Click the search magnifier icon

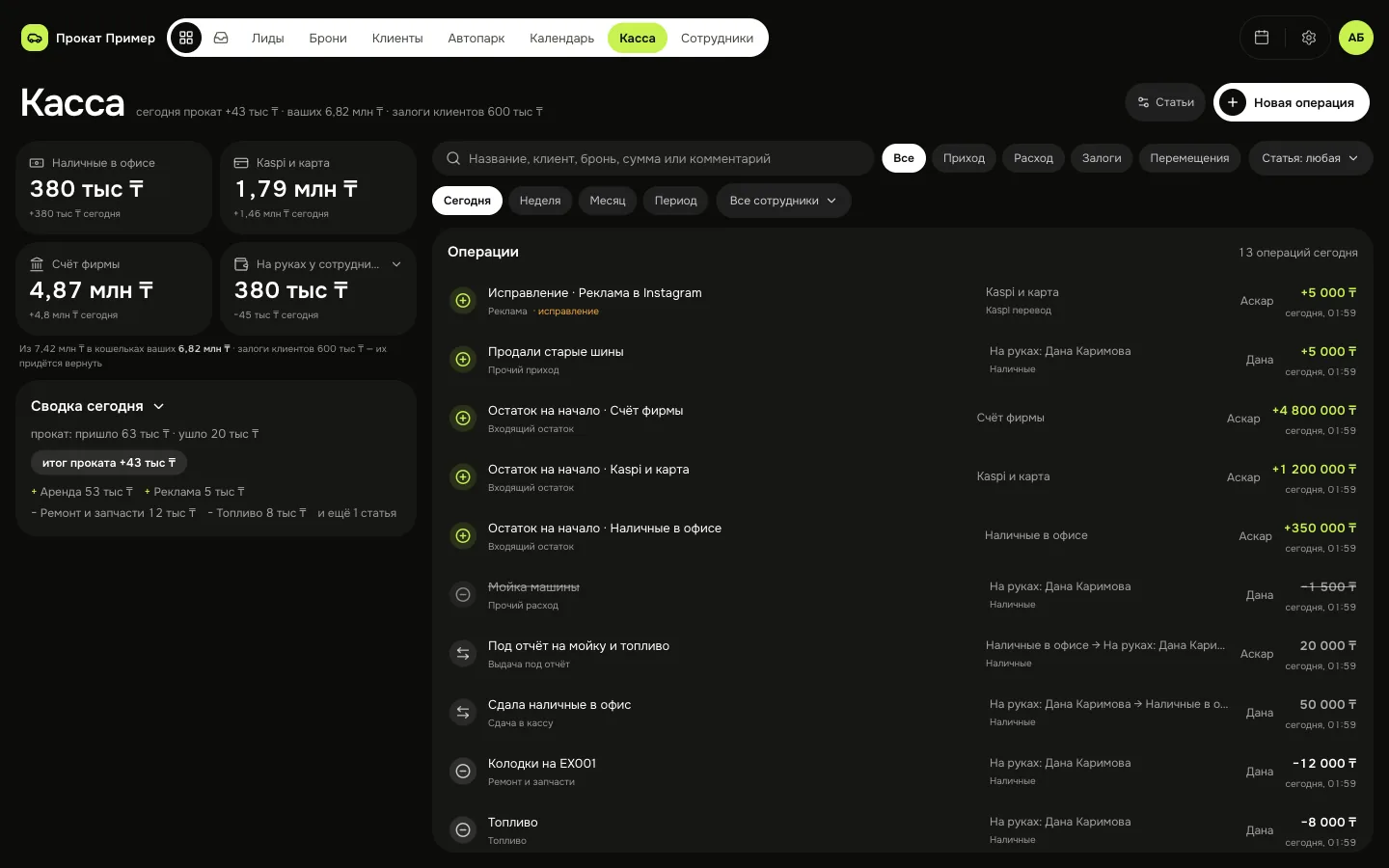(x=452, y=158)
